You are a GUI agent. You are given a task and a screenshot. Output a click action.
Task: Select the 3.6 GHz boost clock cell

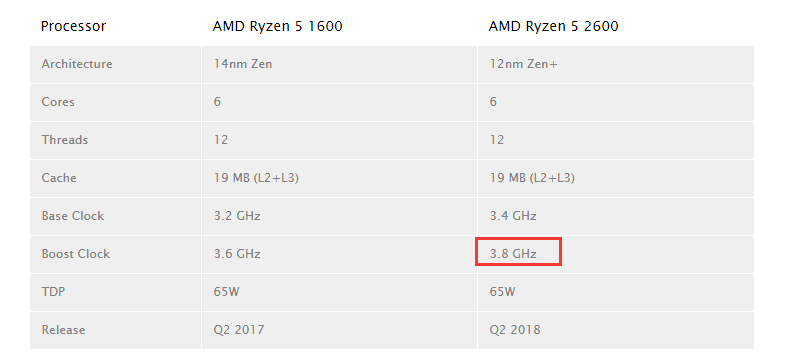click(x=237, y=254)
